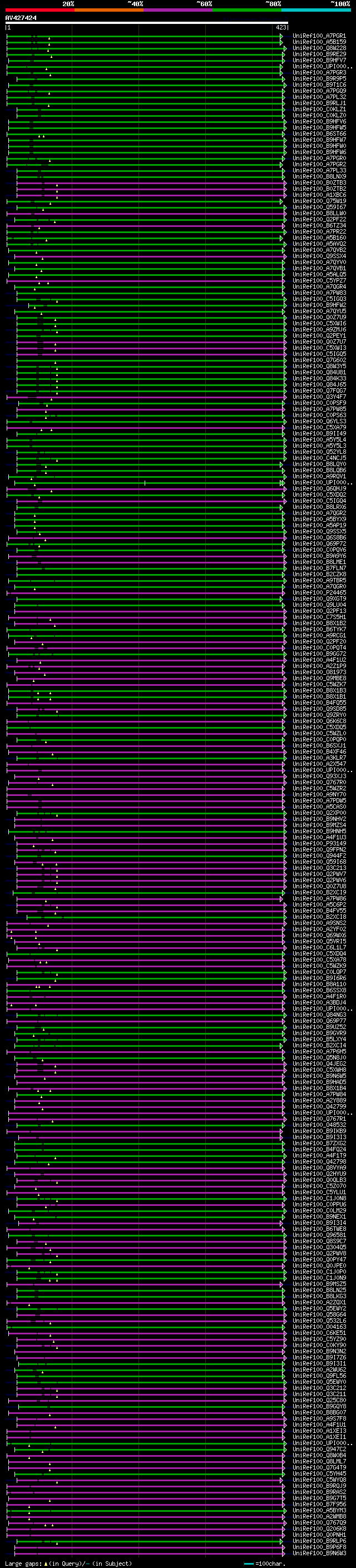Click the orange ~40% identity legend bar
The width and height of the screenshot is (356, 1568).
(109, 11)
